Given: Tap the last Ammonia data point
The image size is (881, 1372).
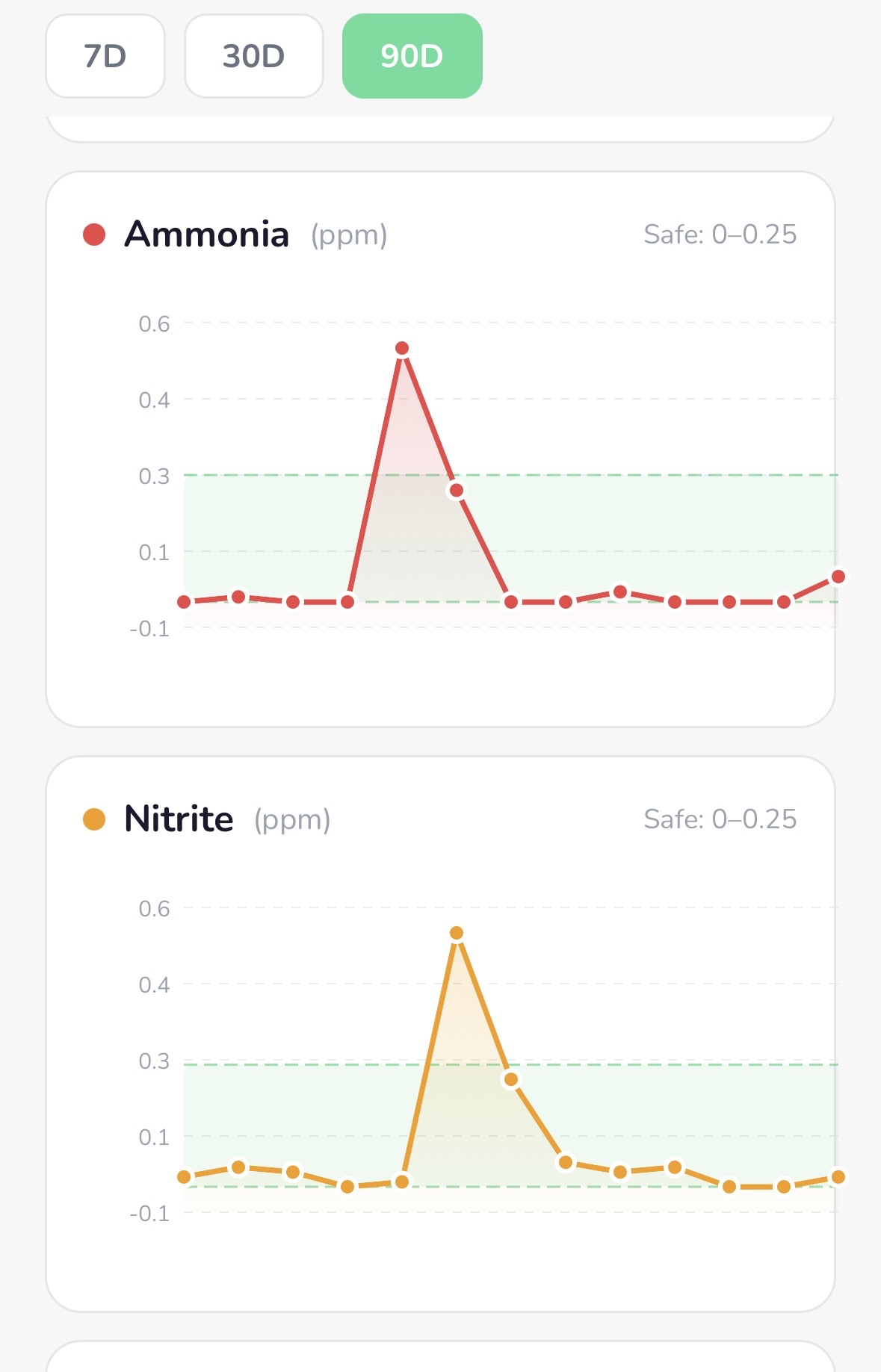Looking at the screenshot, I should point(838,577).
